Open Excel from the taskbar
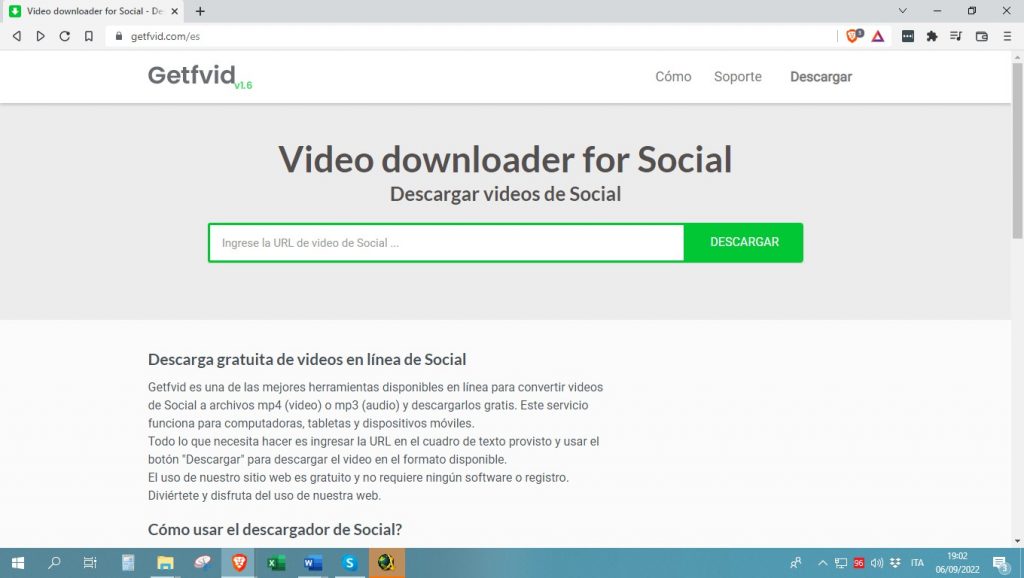This screenshot has width=1024, height=578. tap(276, 563)
